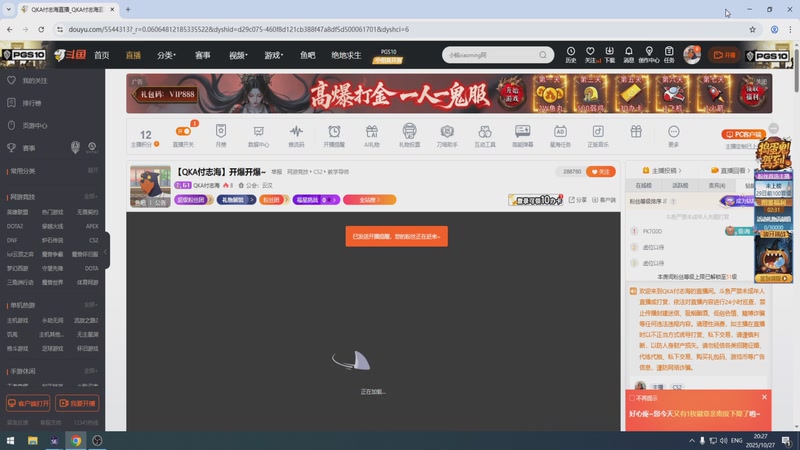Select 直播 in top navigation

click(x=133, y=55)
